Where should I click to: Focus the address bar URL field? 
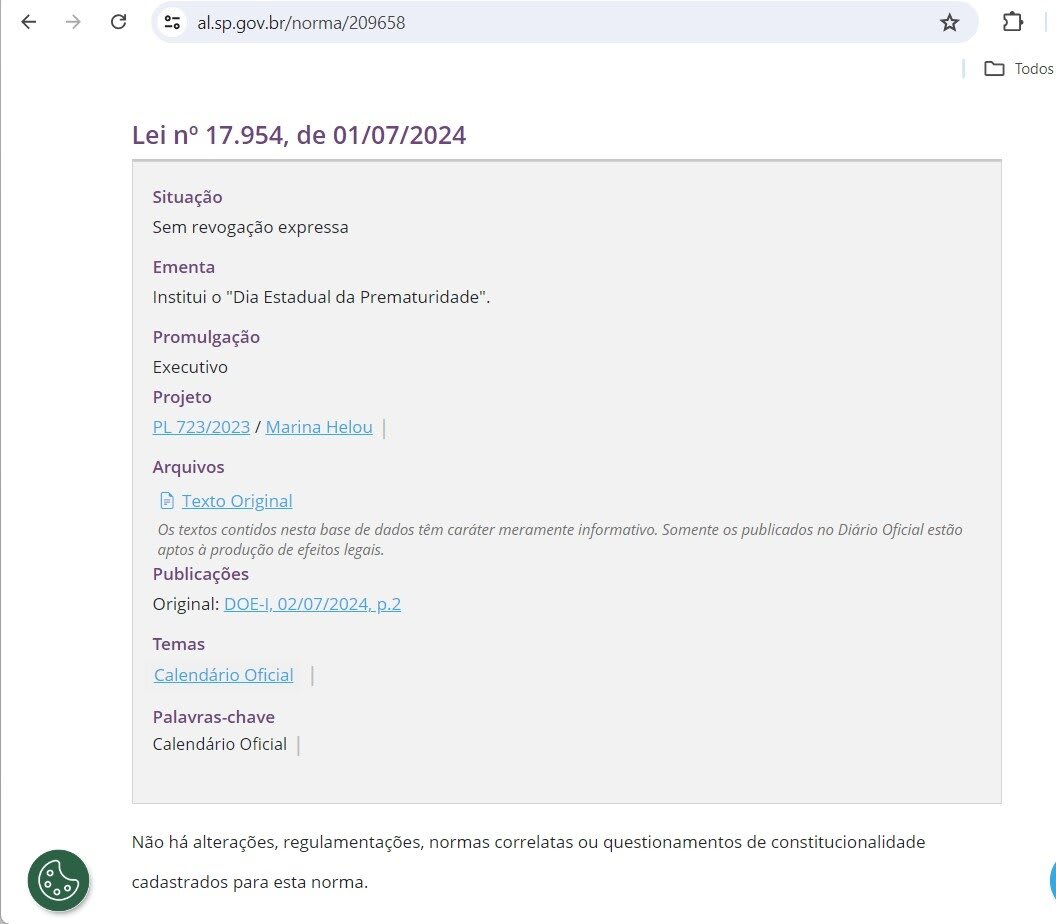[x=550, y=22]
